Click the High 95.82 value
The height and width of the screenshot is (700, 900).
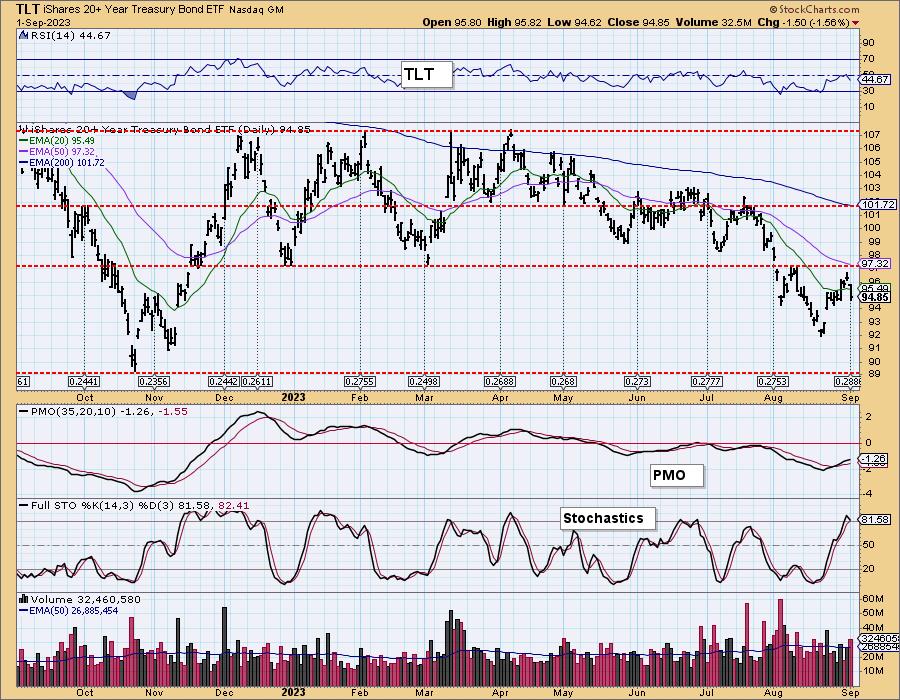click(514, 22)
